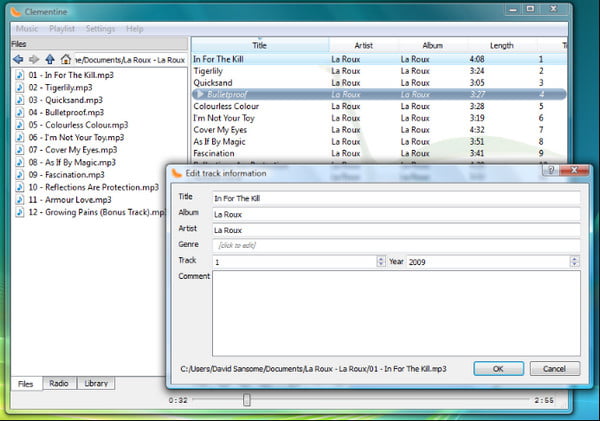Confirm track edits with OK
This screenshot has height=421, width=600.
coord(499,369)
